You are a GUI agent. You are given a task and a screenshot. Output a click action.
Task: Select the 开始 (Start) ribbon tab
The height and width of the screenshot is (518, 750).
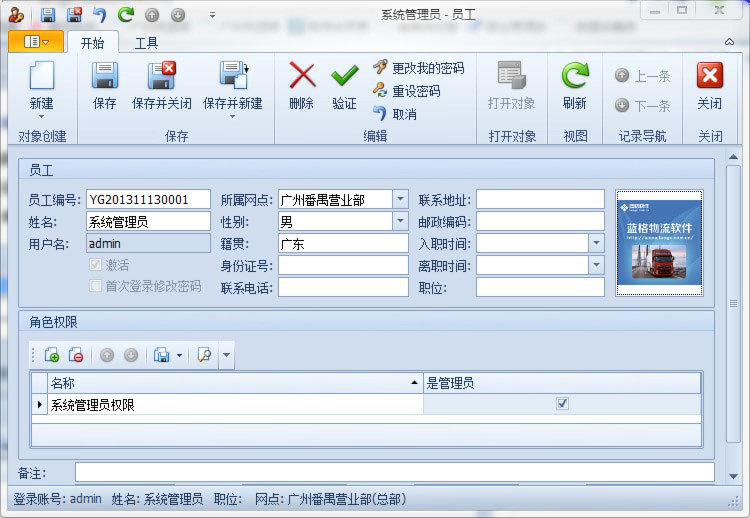(x=92, y=42)
